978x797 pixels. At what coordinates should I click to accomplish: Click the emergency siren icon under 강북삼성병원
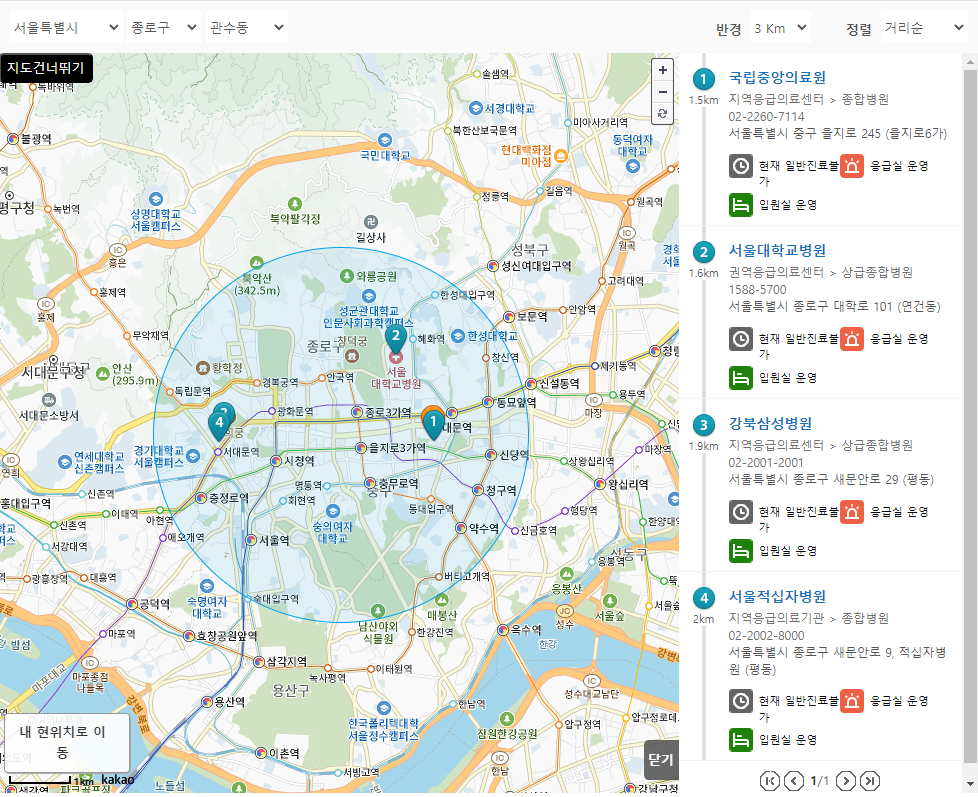tap(851, 511)
